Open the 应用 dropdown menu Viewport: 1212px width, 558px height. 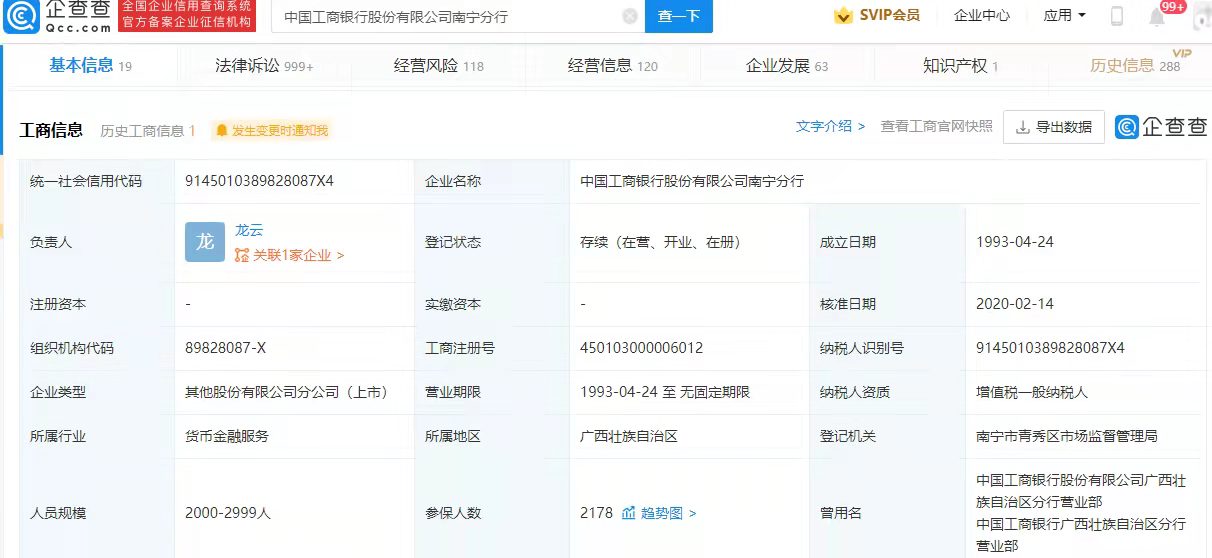tap(1063, 16)
